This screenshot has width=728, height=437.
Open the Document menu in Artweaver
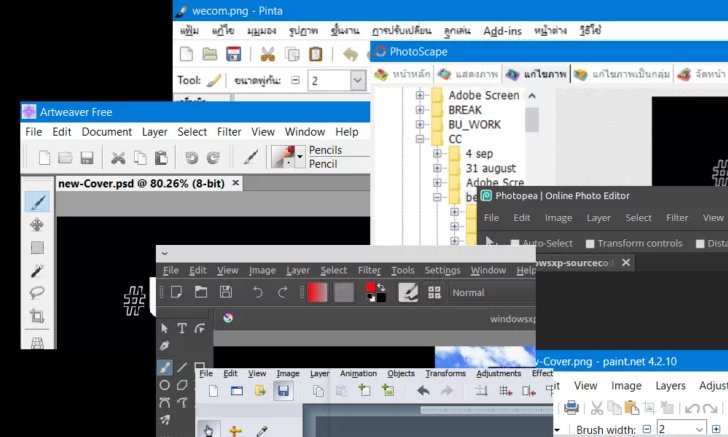click(x=107, y=132)
